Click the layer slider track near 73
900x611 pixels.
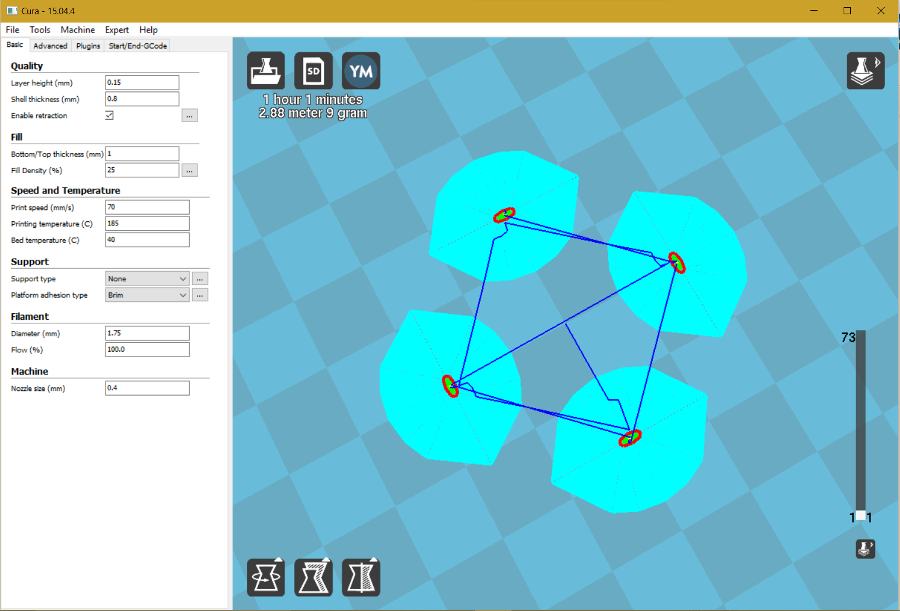(860, 339)
